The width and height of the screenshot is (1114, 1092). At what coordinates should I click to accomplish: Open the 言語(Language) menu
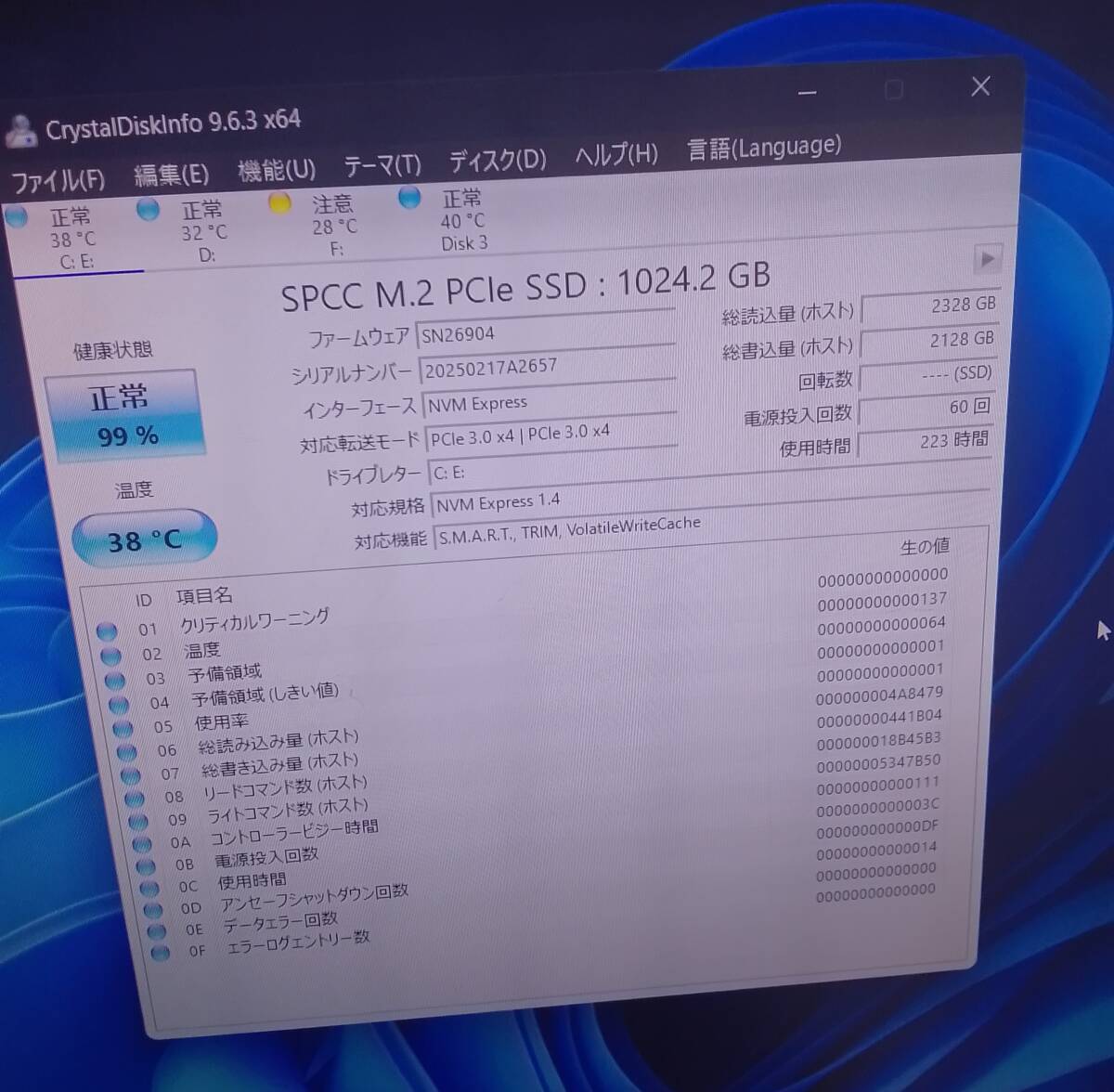[764, 147]
